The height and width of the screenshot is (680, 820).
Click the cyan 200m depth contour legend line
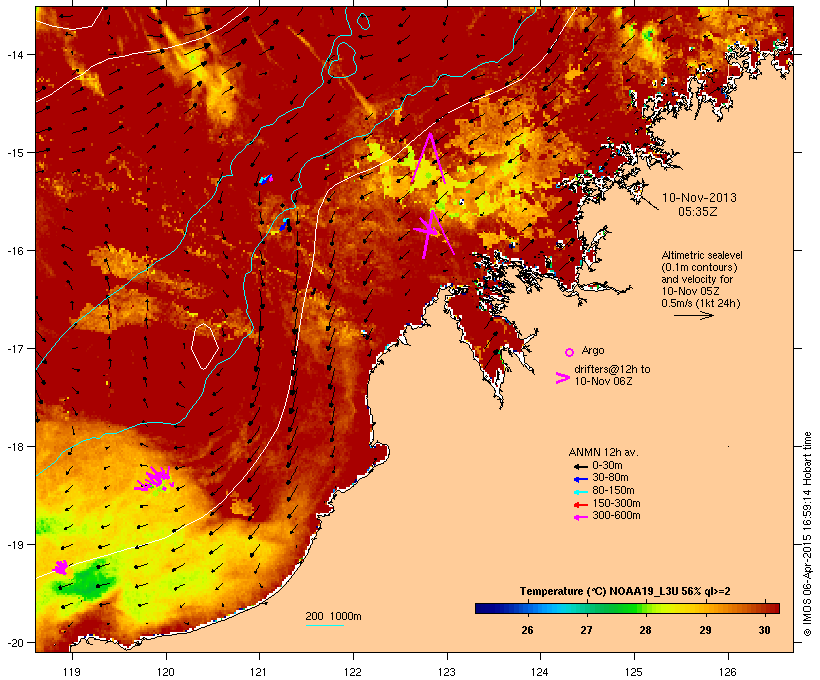[325, 626]
